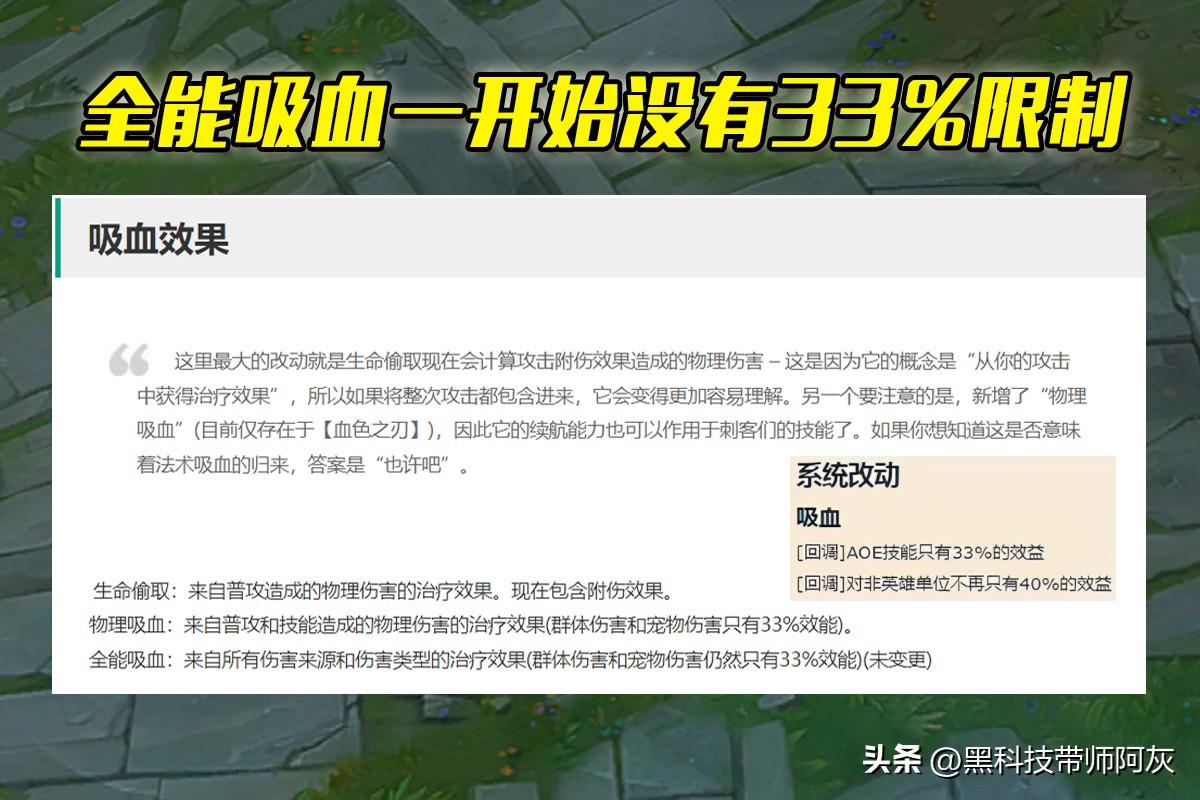The height and width of the screenshot is (800, 1200).
Task: Click the 头条 @黑科技带师阿灰 author tag
Action: (1018, 761)
